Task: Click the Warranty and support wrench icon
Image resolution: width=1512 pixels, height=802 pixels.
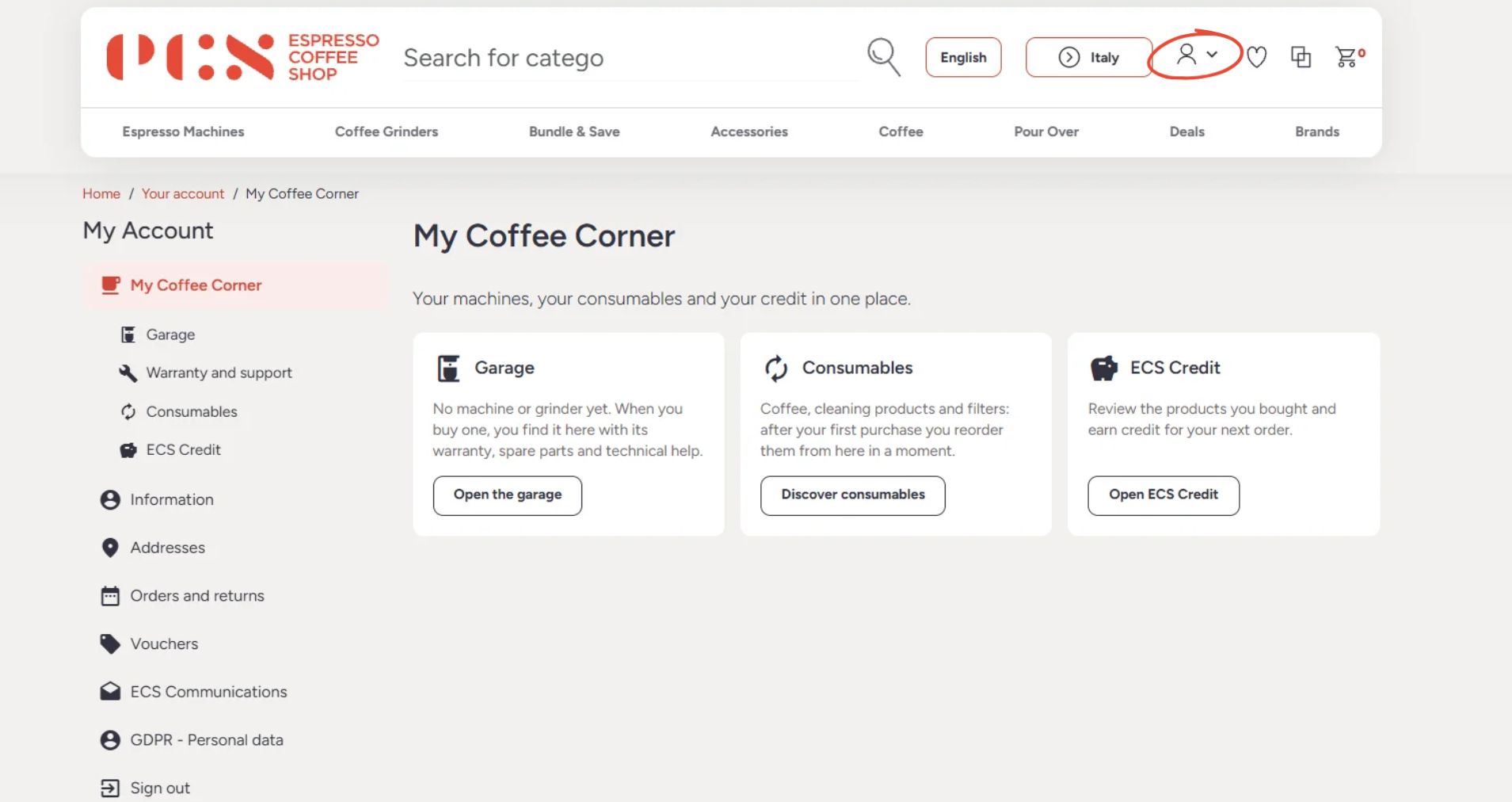Action: (x=128, y=373)
